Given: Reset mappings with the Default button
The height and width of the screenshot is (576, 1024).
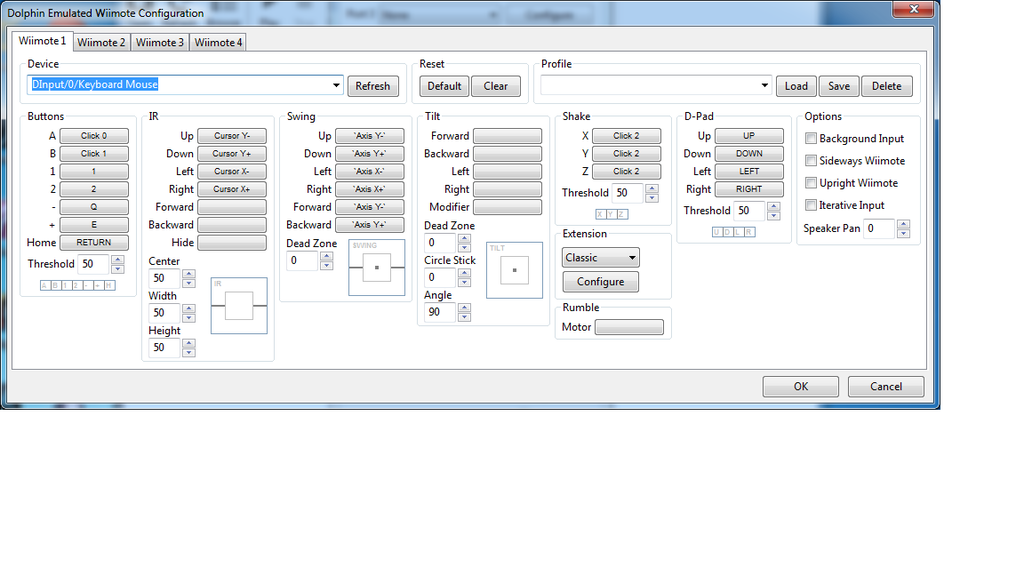Looking at the screenshot, I should point(444,86).
